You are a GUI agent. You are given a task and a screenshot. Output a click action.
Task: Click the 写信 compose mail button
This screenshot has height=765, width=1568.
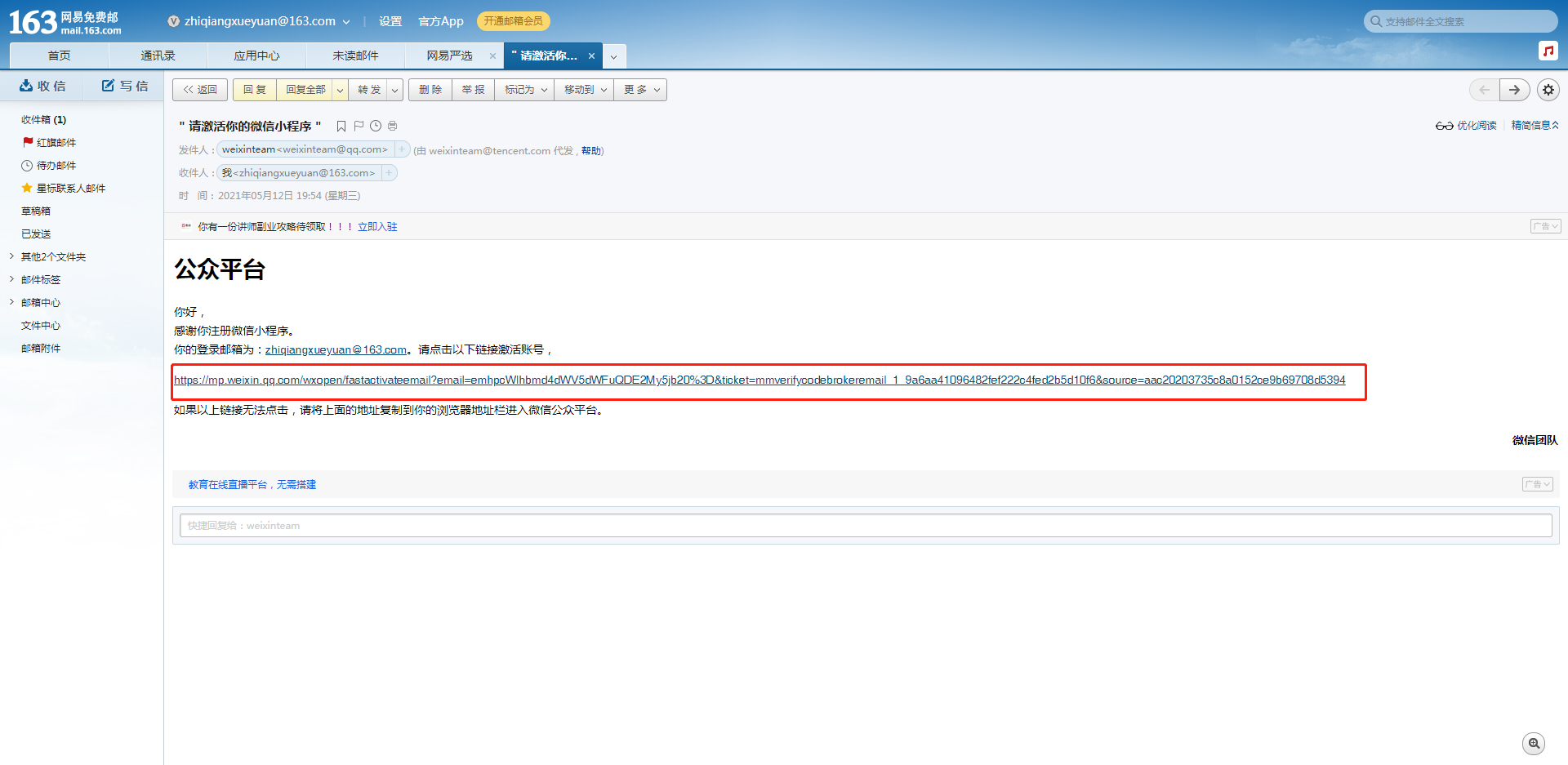coord(125,86)
